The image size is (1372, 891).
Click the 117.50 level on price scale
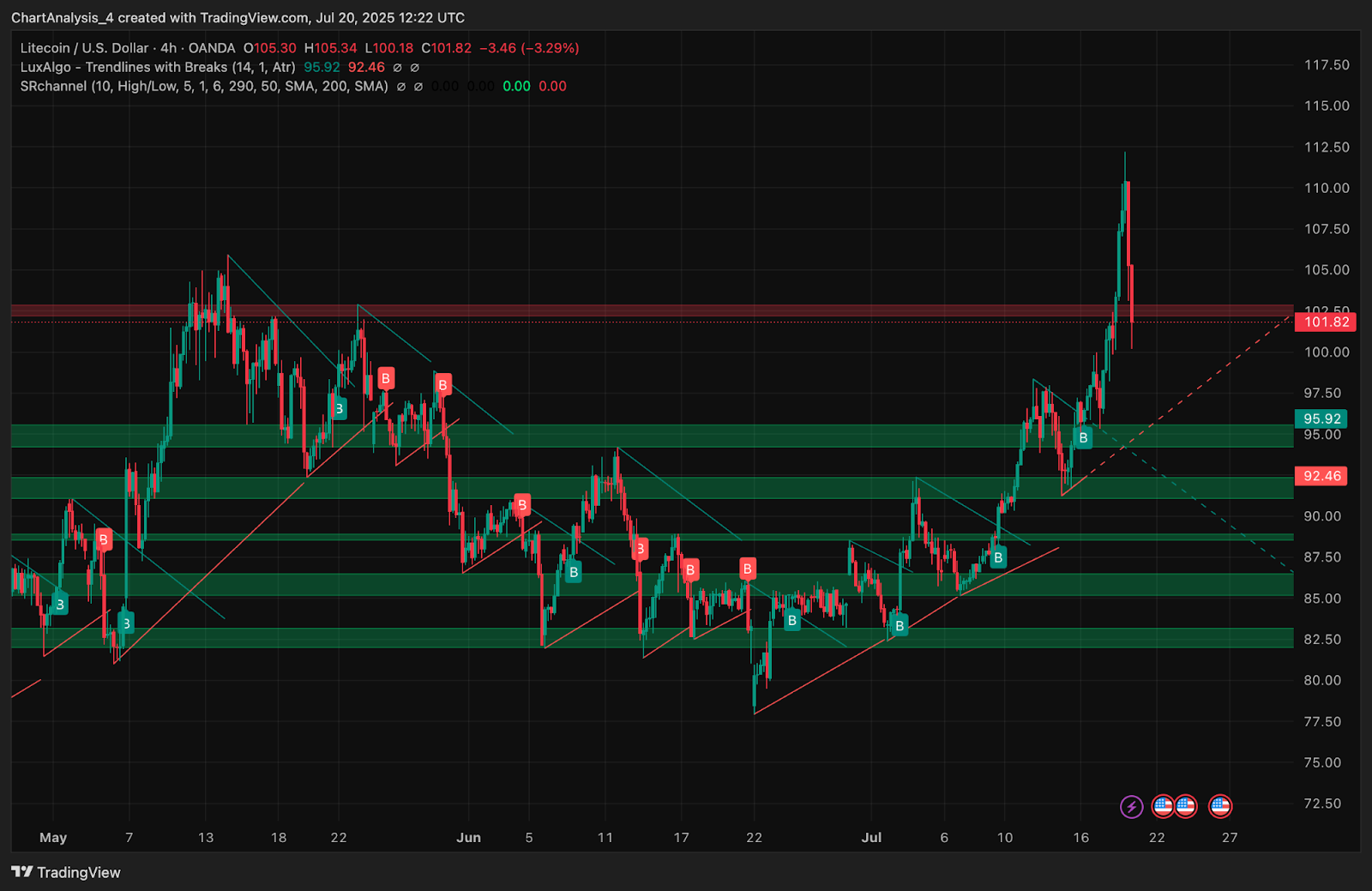coord(1326,65)
